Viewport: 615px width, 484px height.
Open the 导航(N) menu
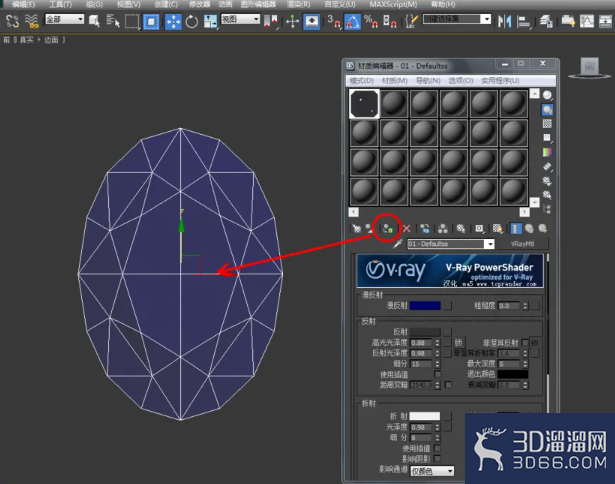click(428, 81)
